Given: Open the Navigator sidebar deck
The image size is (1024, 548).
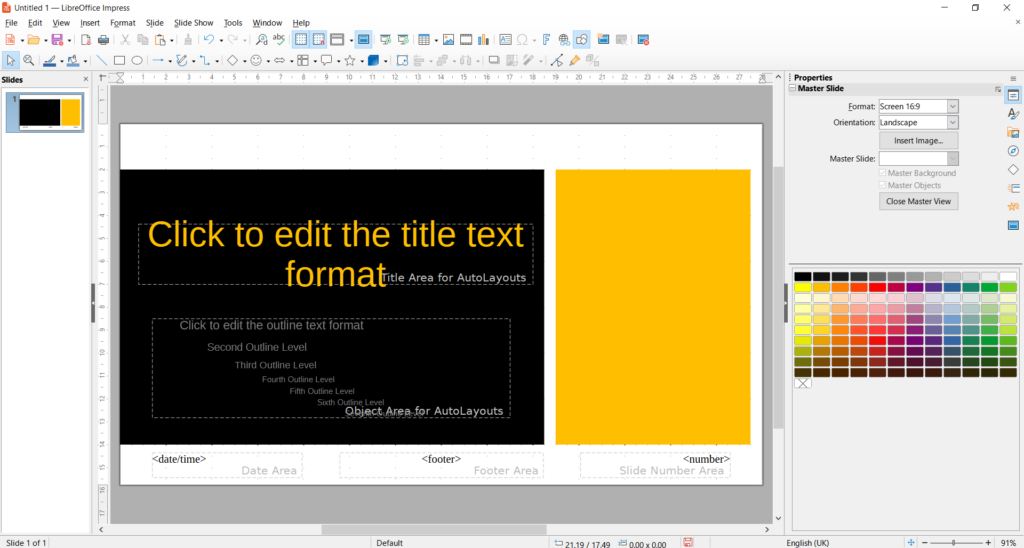Looking at the screenshot, I should [x=1013, y=151].
